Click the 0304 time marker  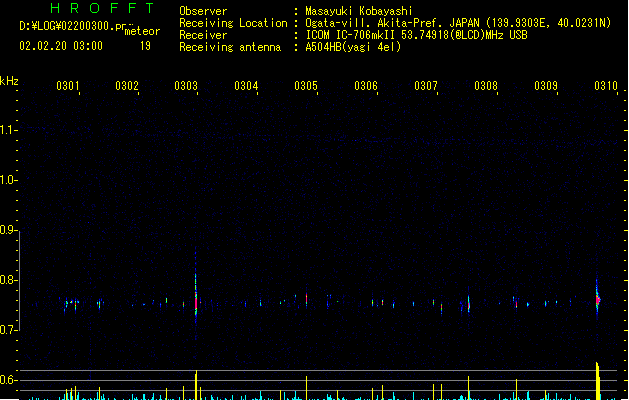[246, 86]
